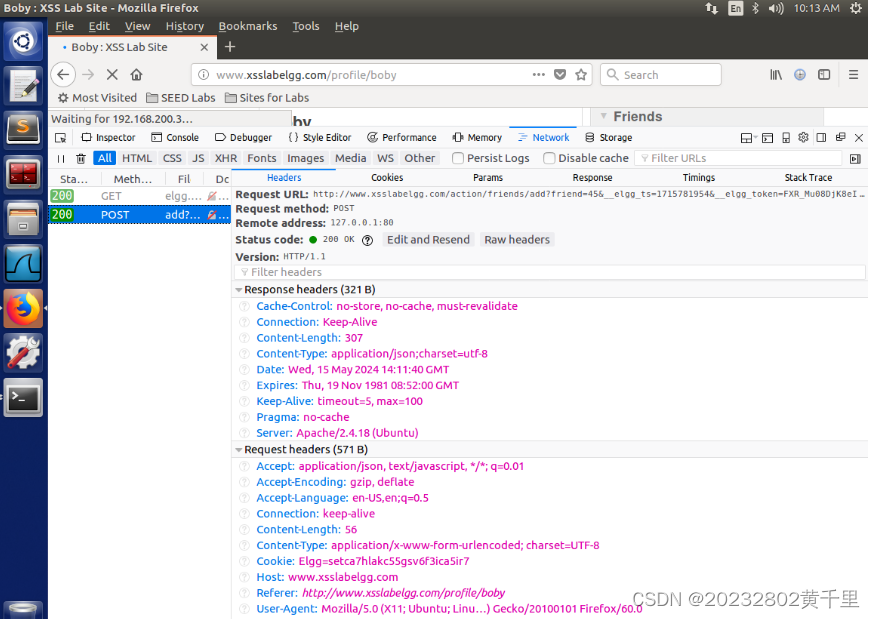Open Most Visited bookmarks
The height and width of the screenshot is (619, 875).
pos(97,98)
